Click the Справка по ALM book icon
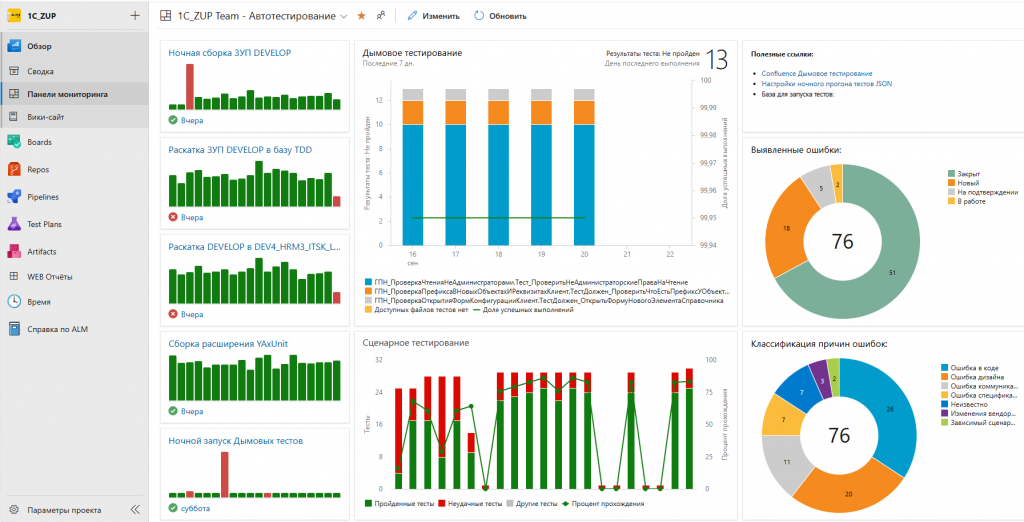Screen dimensions: 1024x522 14,329
